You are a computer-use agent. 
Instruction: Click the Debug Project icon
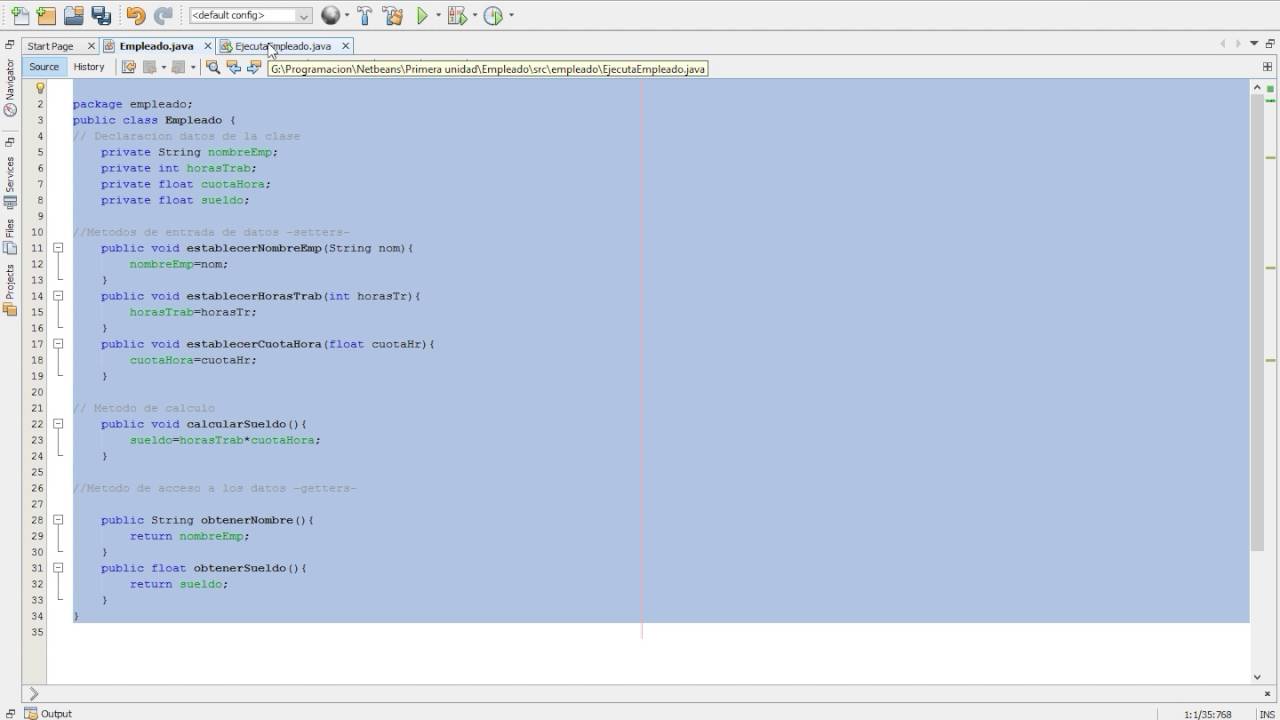pos(457,15)
